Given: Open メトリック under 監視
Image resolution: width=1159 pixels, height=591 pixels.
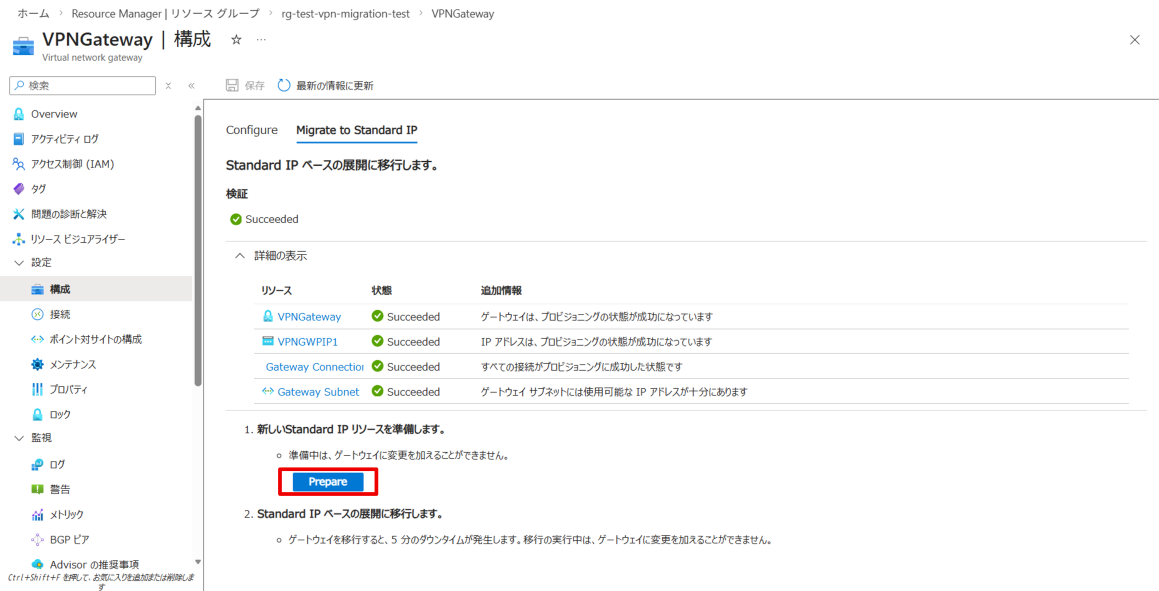Looking at the screenshot, I should tap(66, 514).
